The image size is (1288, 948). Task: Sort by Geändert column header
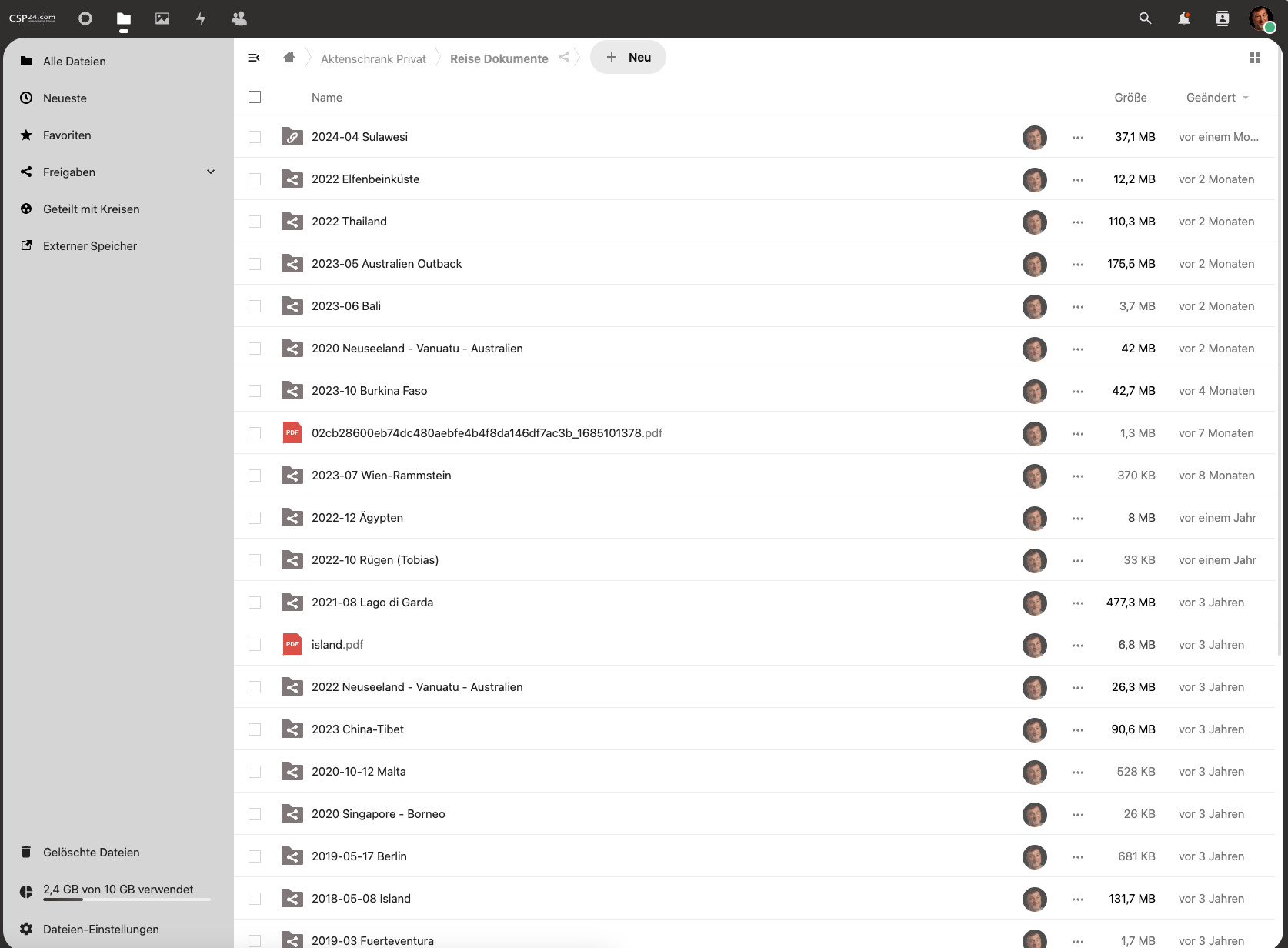click(x=1210, y=98)
